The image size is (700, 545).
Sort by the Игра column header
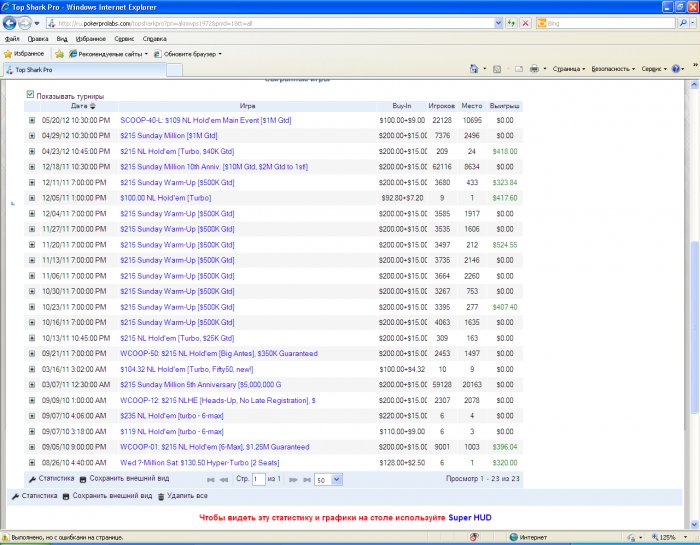(x=247, y=106)
